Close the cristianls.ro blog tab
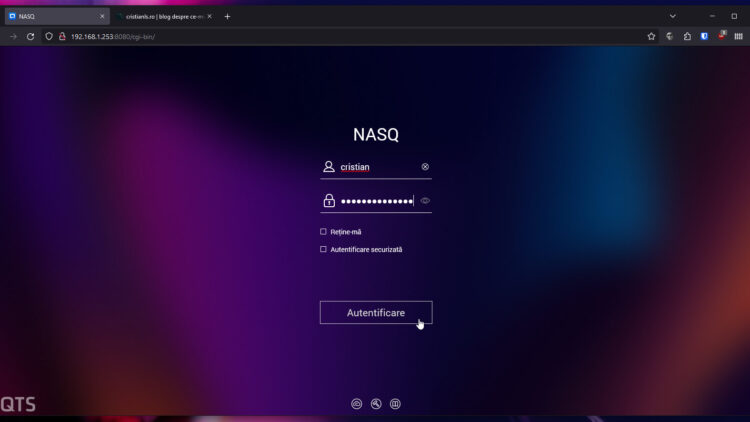750x422 pixels. (x=210, y=16)
